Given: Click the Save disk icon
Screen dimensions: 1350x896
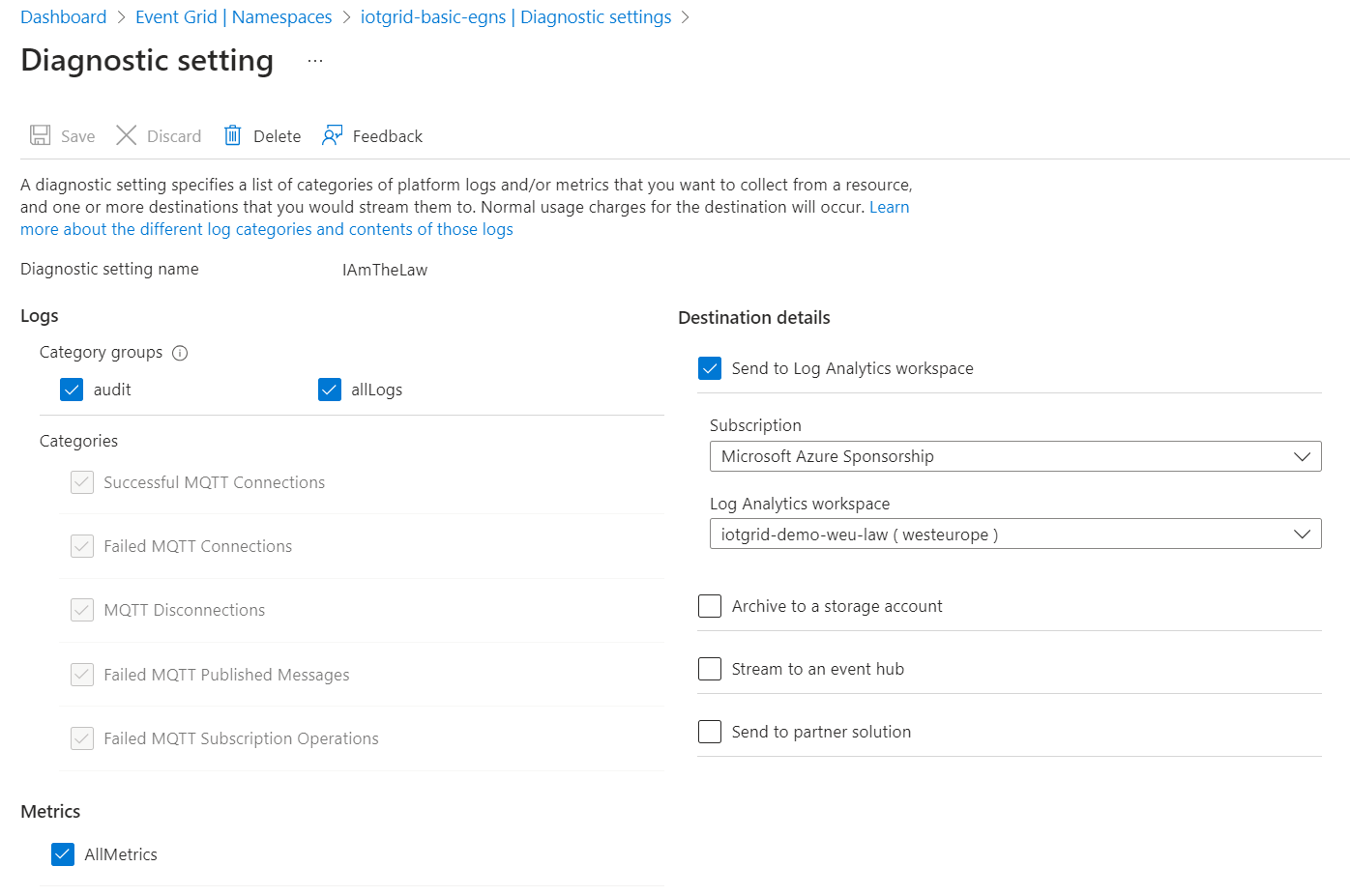Looking at the screenshot, I should pos(40,135).
